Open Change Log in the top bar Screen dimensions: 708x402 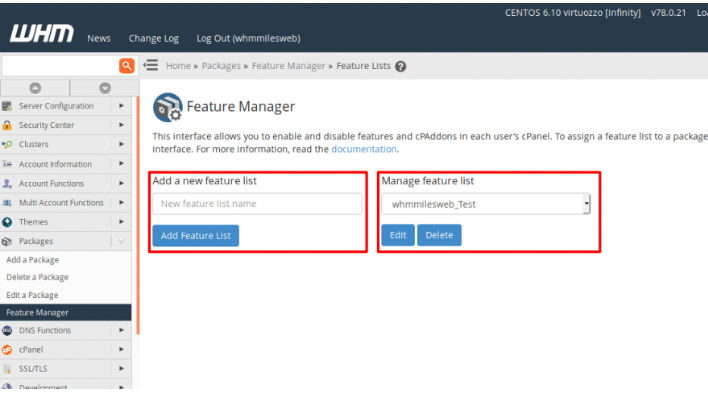tap(154, 38)
